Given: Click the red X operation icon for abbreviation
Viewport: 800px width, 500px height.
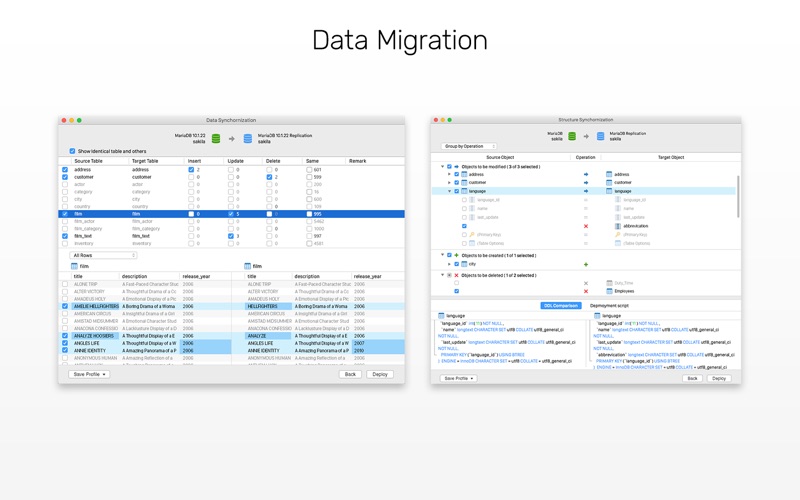Looking at the screenshot, I should pyautogui.click(x=586, y=226).
